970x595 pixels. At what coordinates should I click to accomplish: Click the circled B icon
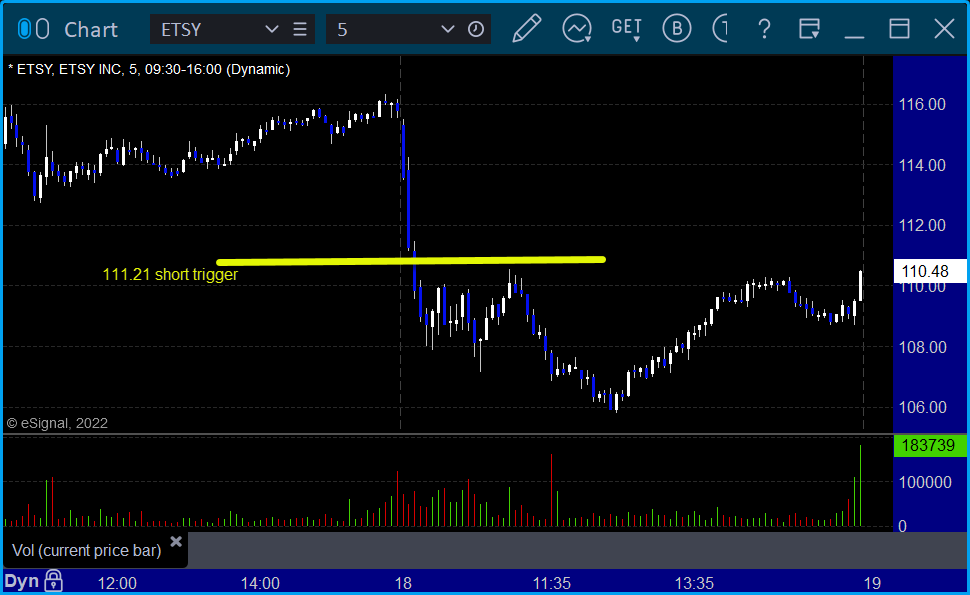pyautogui.click(x=677, y=29)
